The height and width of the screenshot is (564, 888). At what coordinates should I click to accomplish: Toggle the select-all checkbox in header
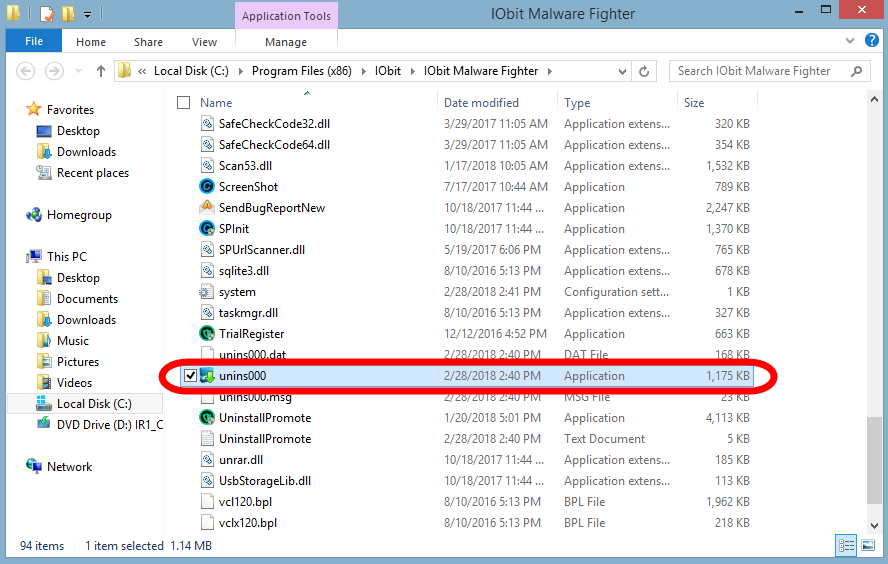[x=183, y=102]
